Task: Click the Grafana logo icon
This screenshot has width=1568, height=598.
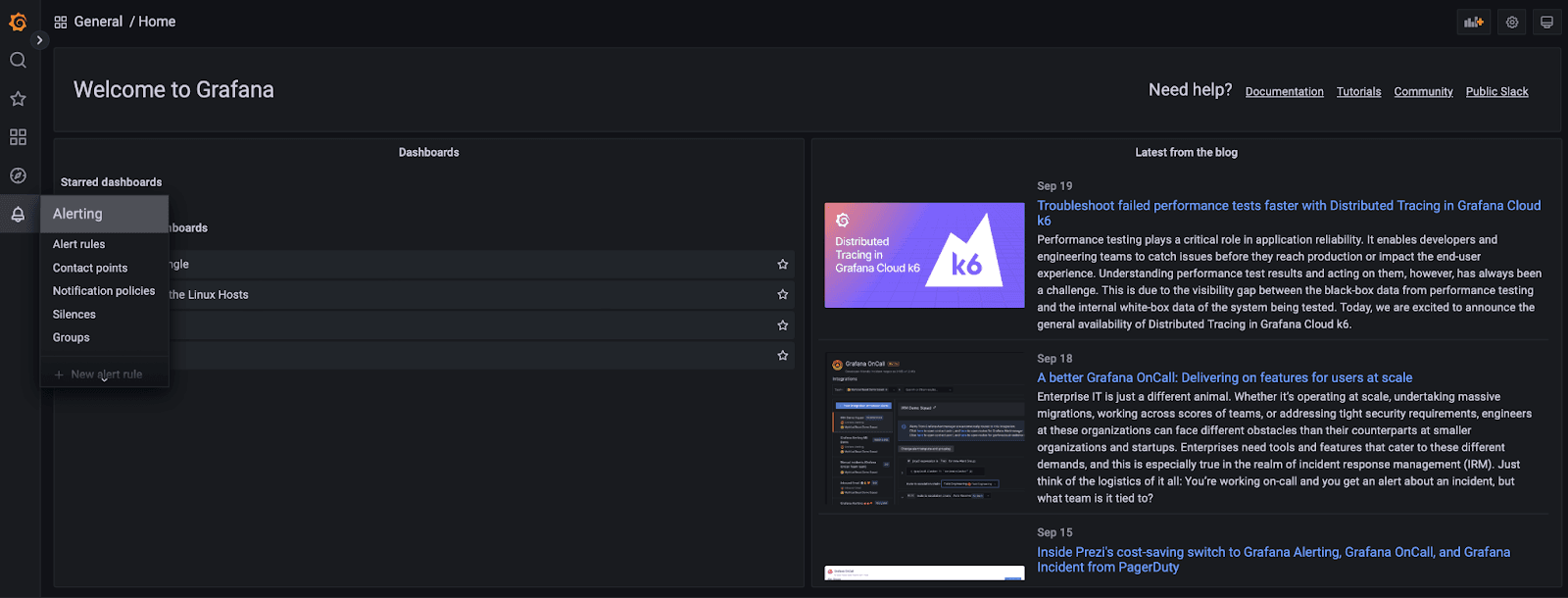Action: [x=18, y=22]
